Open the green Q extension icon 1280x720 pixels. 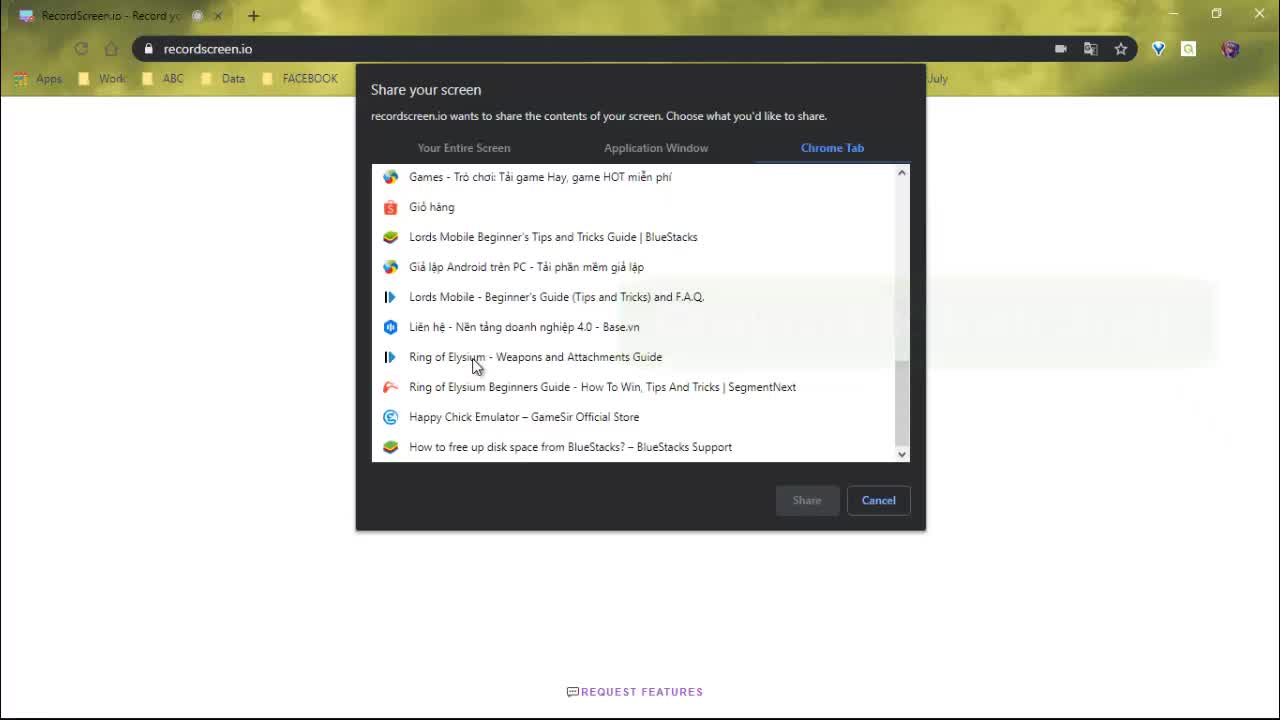click(x=1188, y=49)
